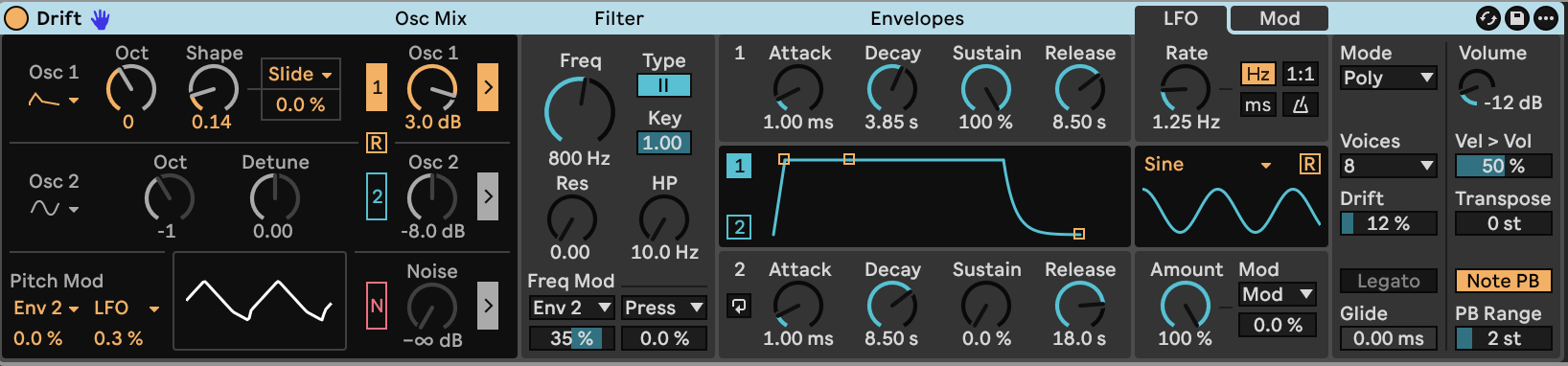Viewport: 1568px width, 366px height.
Task: Click Envelope 2 Decay knob
Action: click(891, 306)
